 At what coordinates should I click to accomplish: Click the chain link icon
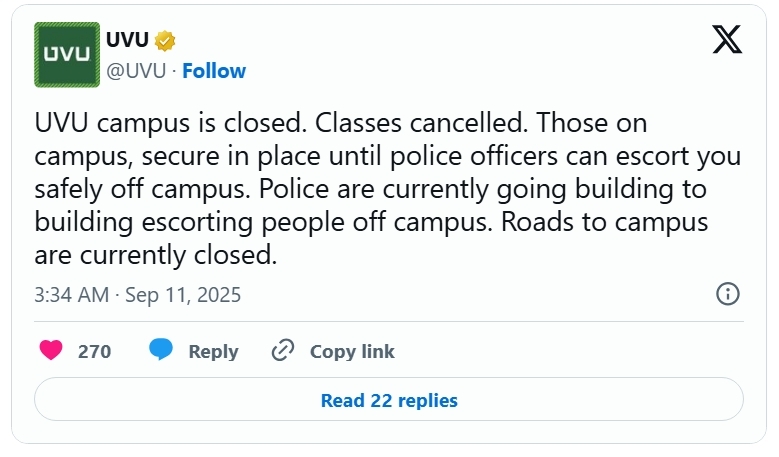283,350
